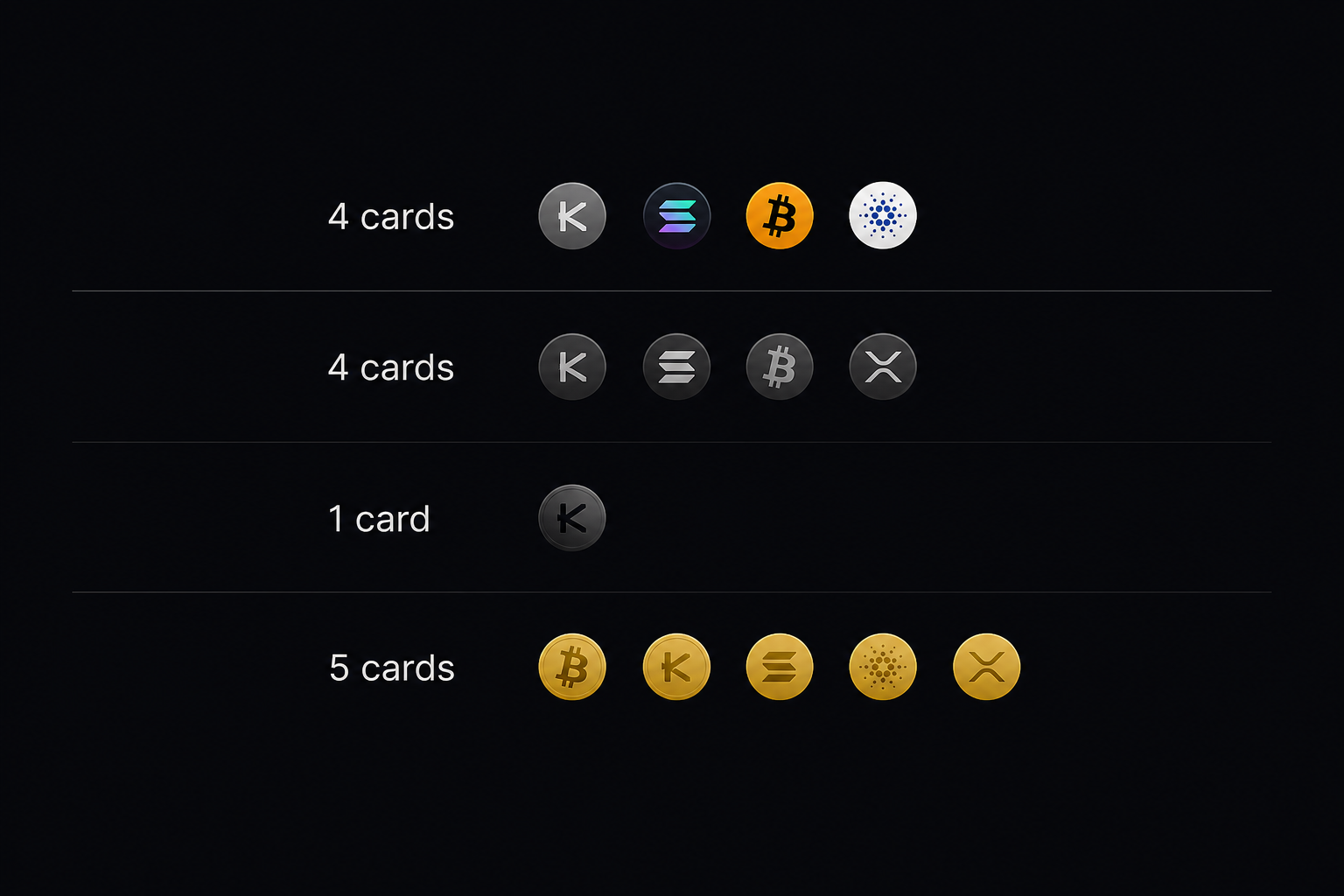1344x896 pixels.
Task: Click the "4 cards" label in top row
Action: pyautogui.click(x=391, y=217)
